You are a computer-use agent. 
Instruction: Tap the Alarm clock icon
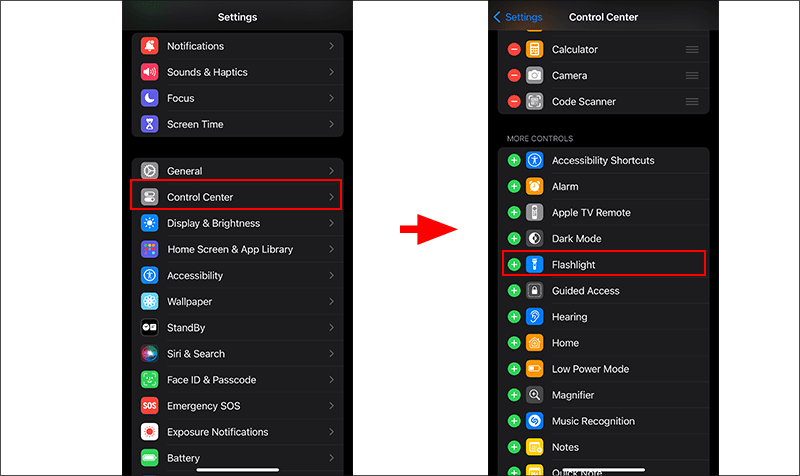[534, 186]
